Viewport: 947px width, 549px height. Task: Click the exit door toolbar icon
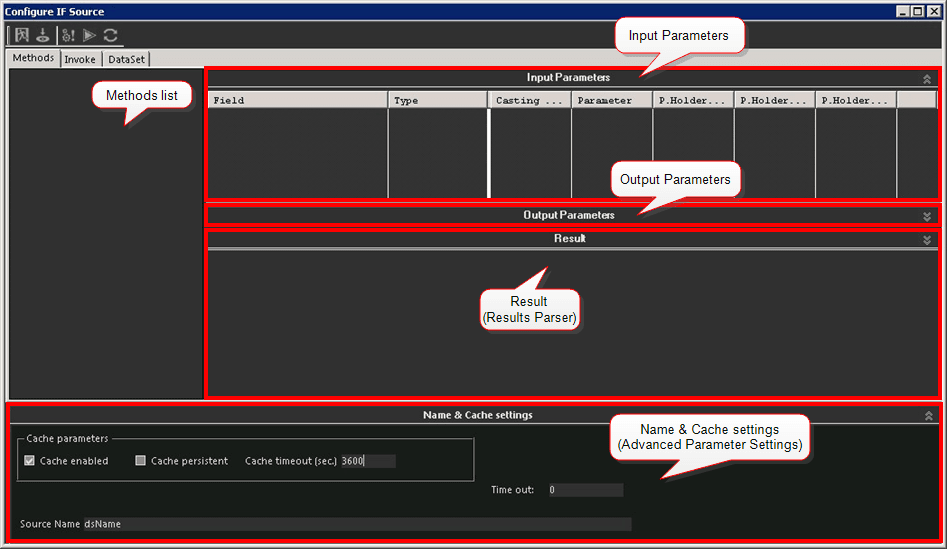click(22, 35)
